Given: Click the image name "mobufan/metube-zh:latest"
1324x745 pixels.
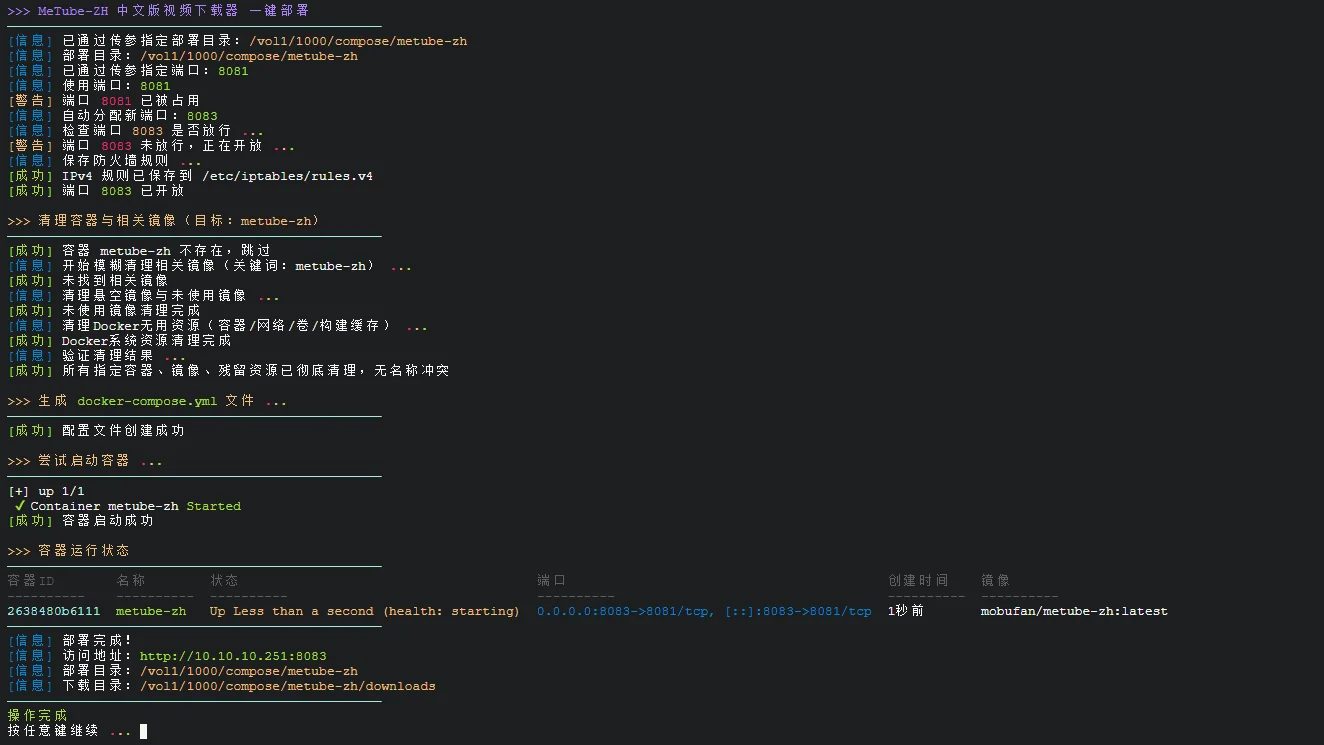Looking at the screenshot, I should (x=1074, y=611).
